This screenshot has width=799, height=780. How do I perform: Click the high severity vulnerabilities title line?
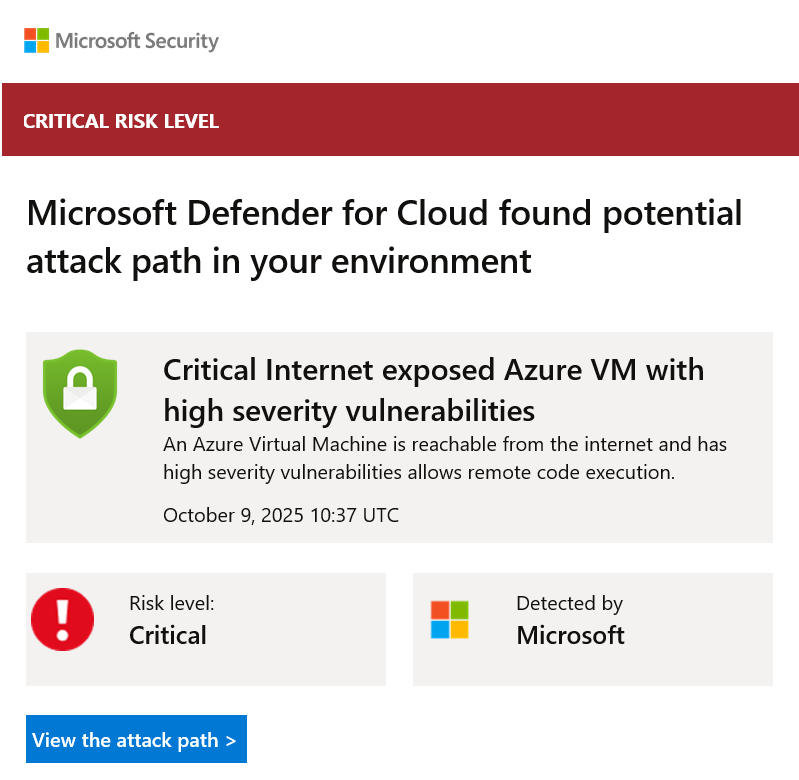[349, 411]
